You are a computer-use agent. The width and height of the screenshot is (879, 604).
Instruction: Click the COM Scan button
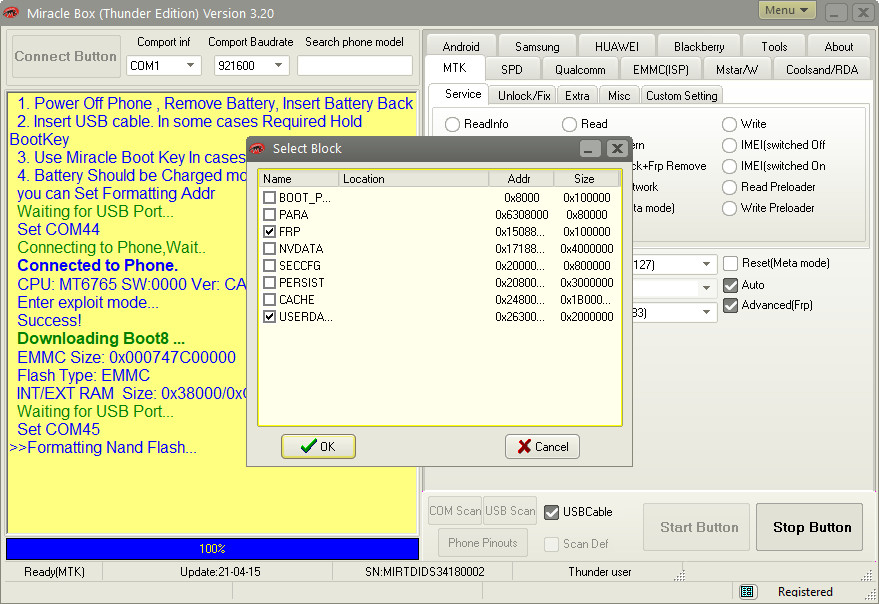(455, 511)
